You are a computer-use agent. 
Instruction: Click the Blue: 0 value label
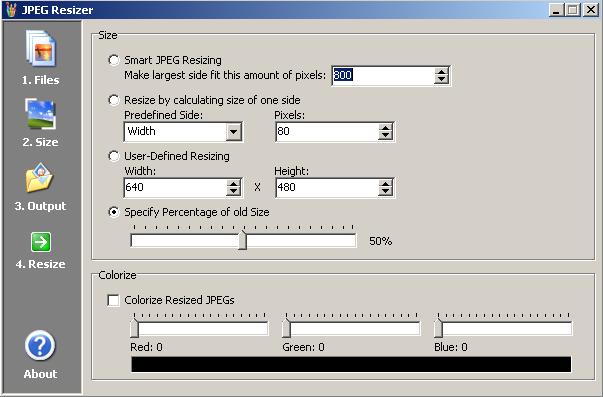tap(451, 347)
